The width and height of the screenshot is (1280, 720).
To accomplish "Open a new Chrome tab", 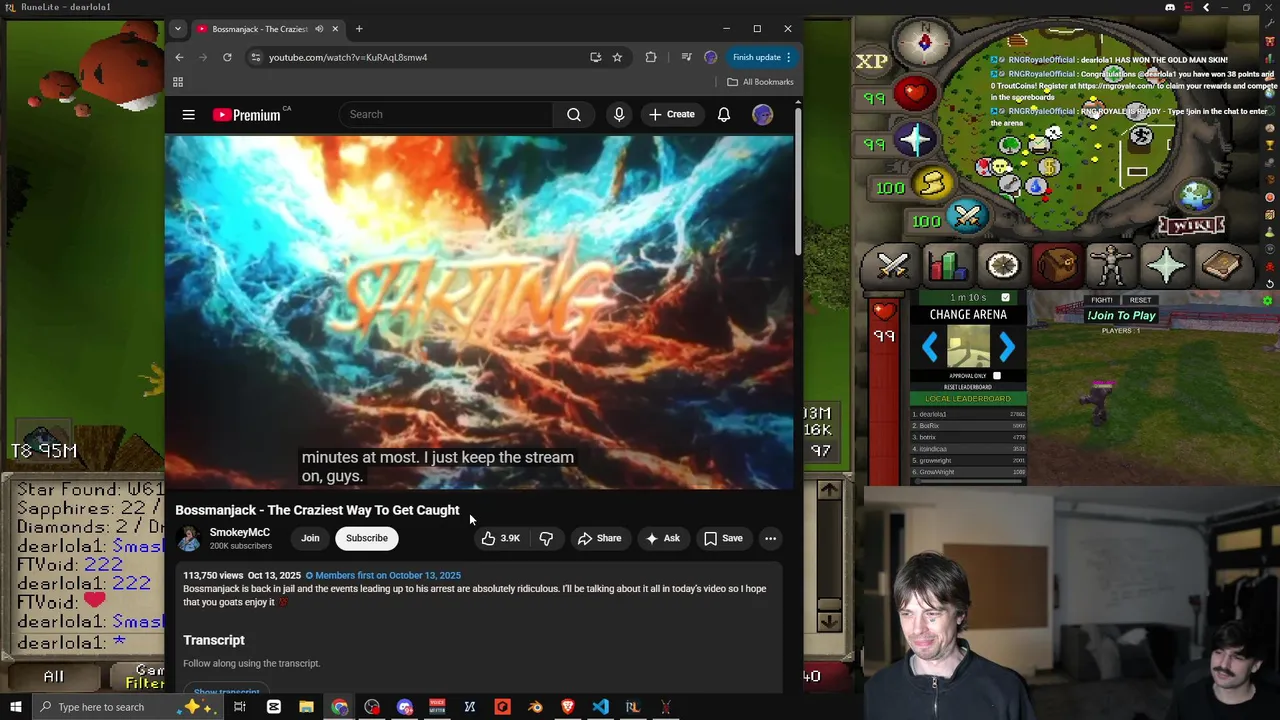I will pos(359,29).
